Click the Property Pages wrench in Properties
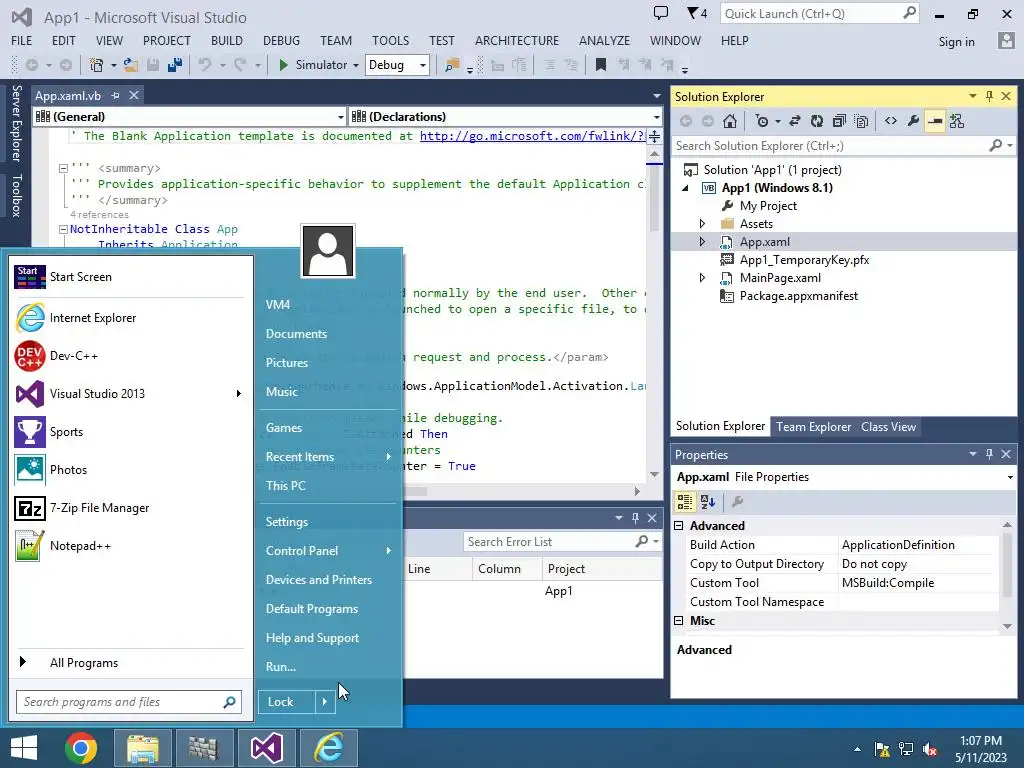This screenshot has width=1024, height=768. pos(737,502)
